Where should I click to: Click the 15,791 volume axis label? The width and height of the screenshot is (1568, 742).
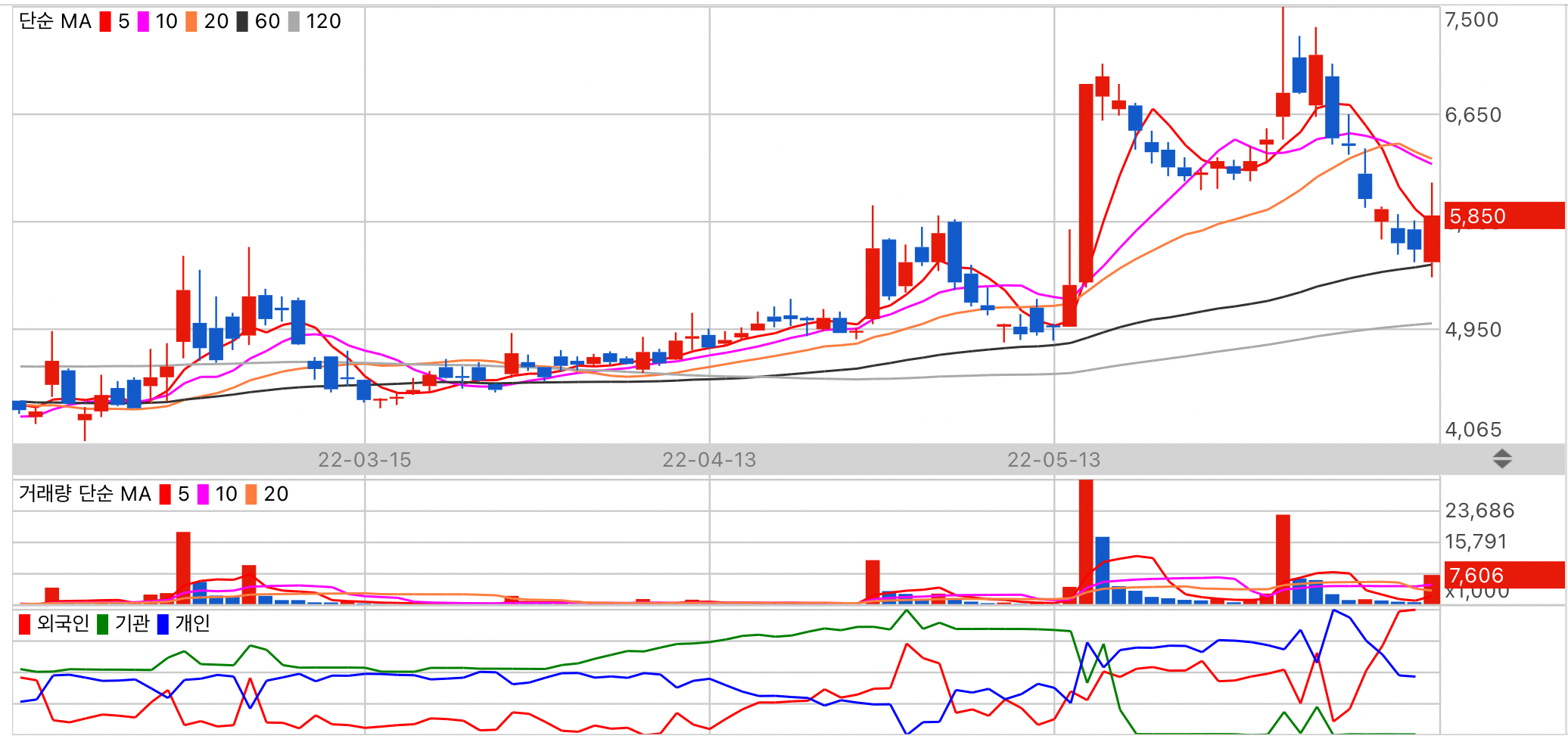click(x=1476, y=542)
